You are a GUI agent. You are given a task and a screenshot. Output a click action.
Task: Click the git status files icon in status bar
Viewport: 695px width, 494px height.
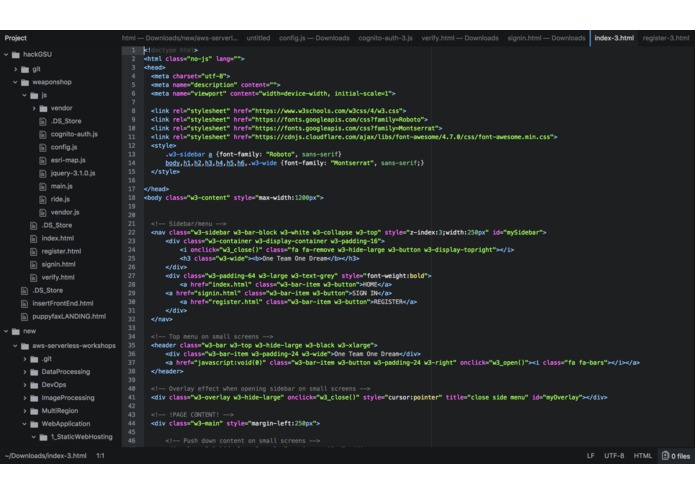[x=665, y=455]
